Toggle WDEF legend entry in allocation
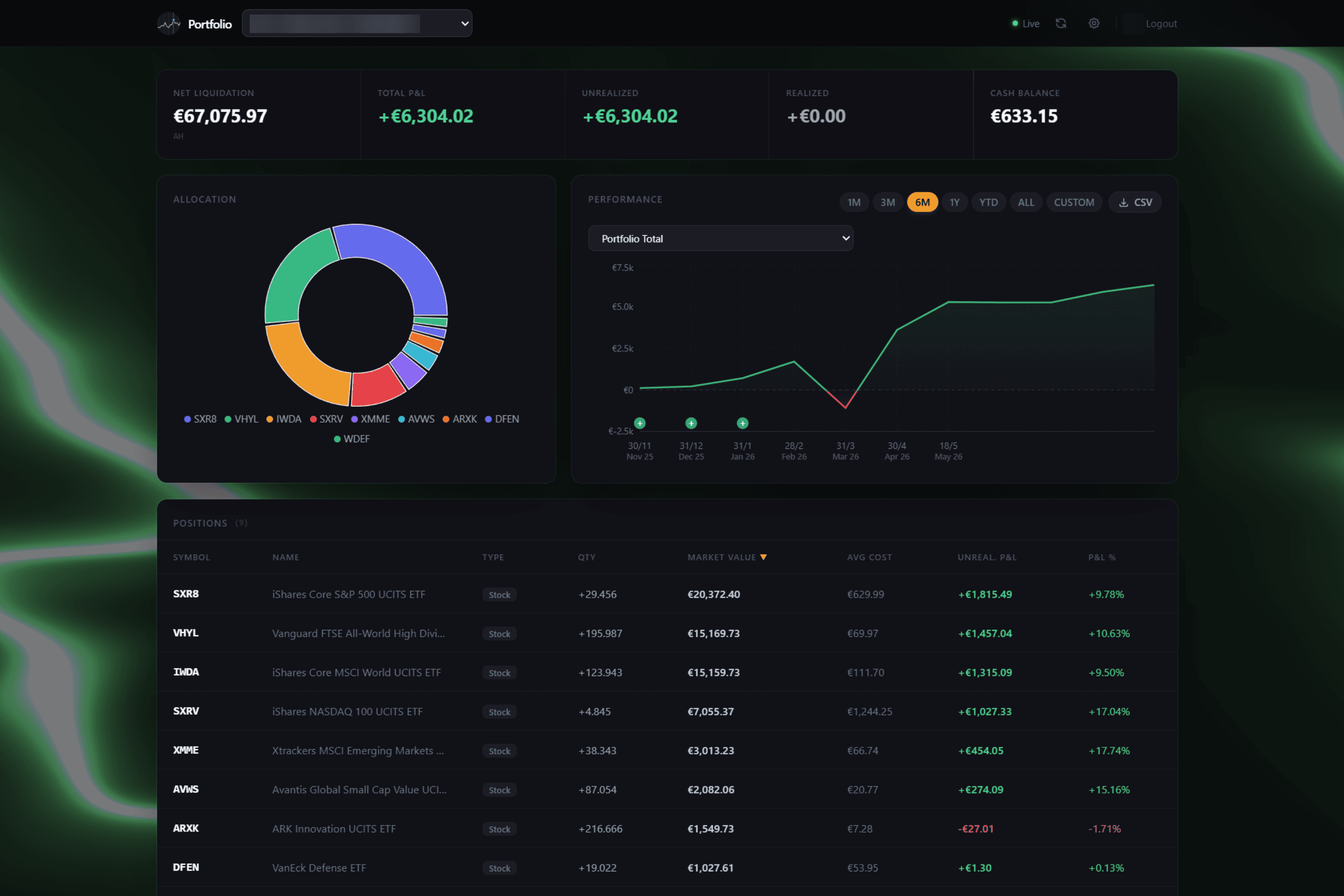Viewport: 1344px width, 896px height. click(351, 439)
